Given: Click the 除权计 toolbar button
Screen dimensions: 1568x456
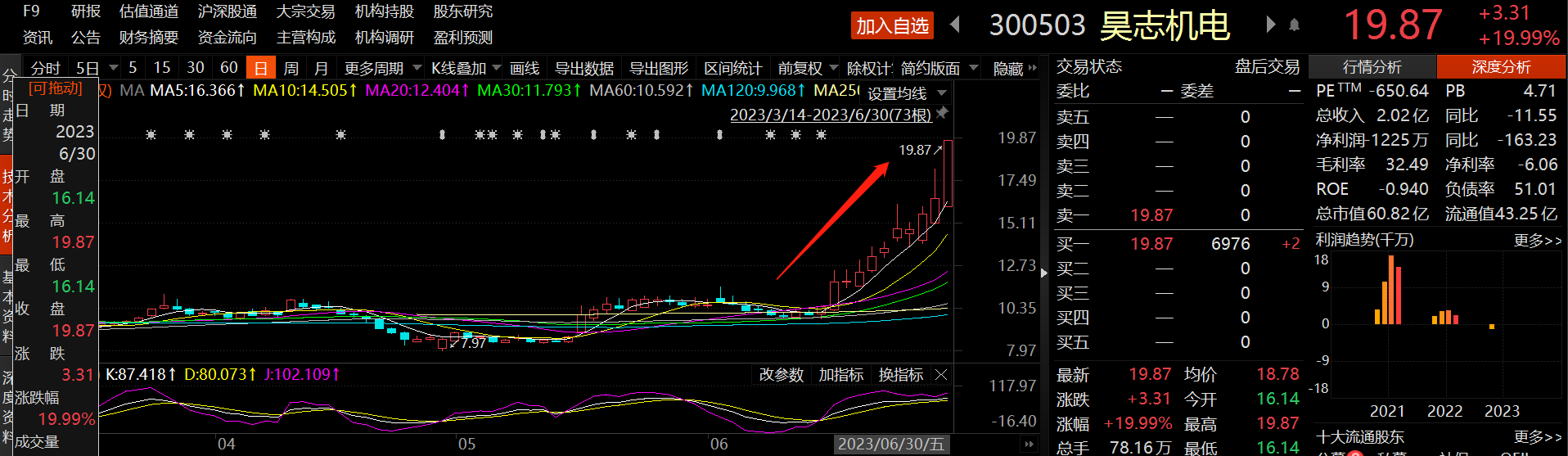Looking at the screenshot, I should (870, 68).
